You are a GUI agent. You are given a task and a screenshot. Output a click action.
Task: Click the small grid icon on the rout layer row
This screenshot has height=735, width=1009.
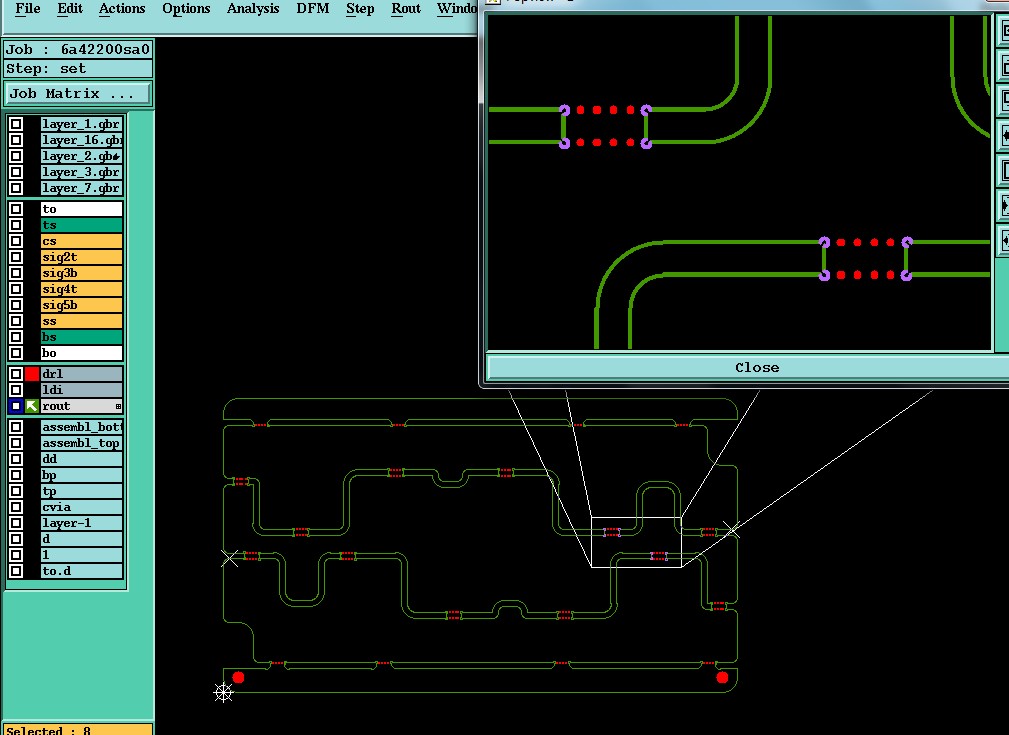(x=118, y=406)
